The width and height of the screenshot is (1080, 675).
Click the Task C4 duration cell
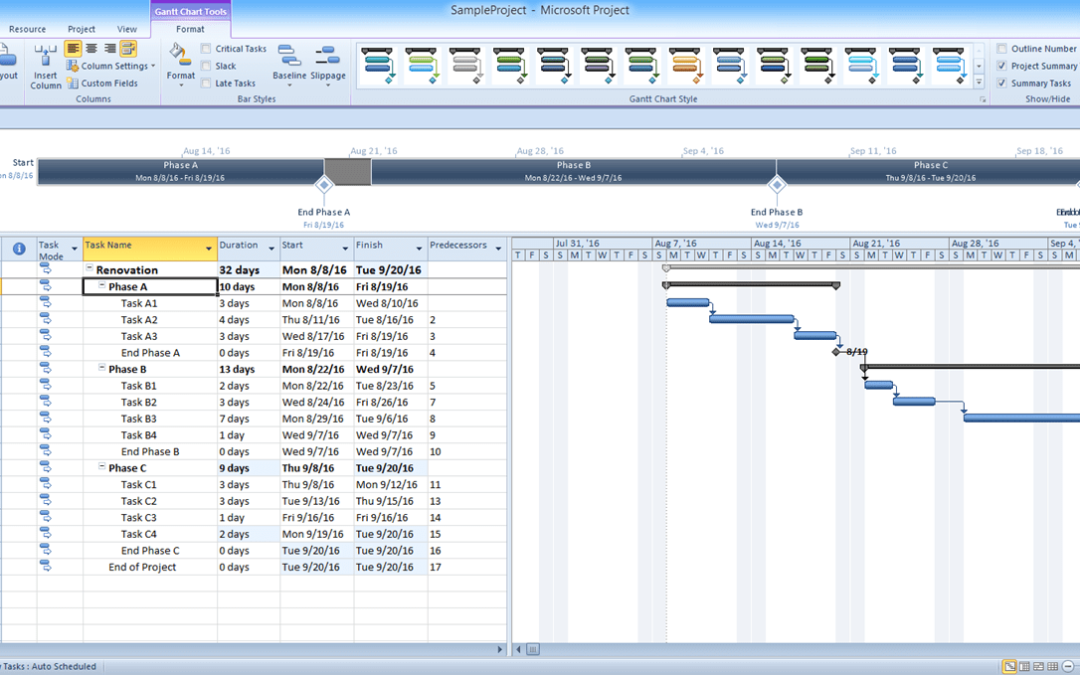[x=248, y=534]
